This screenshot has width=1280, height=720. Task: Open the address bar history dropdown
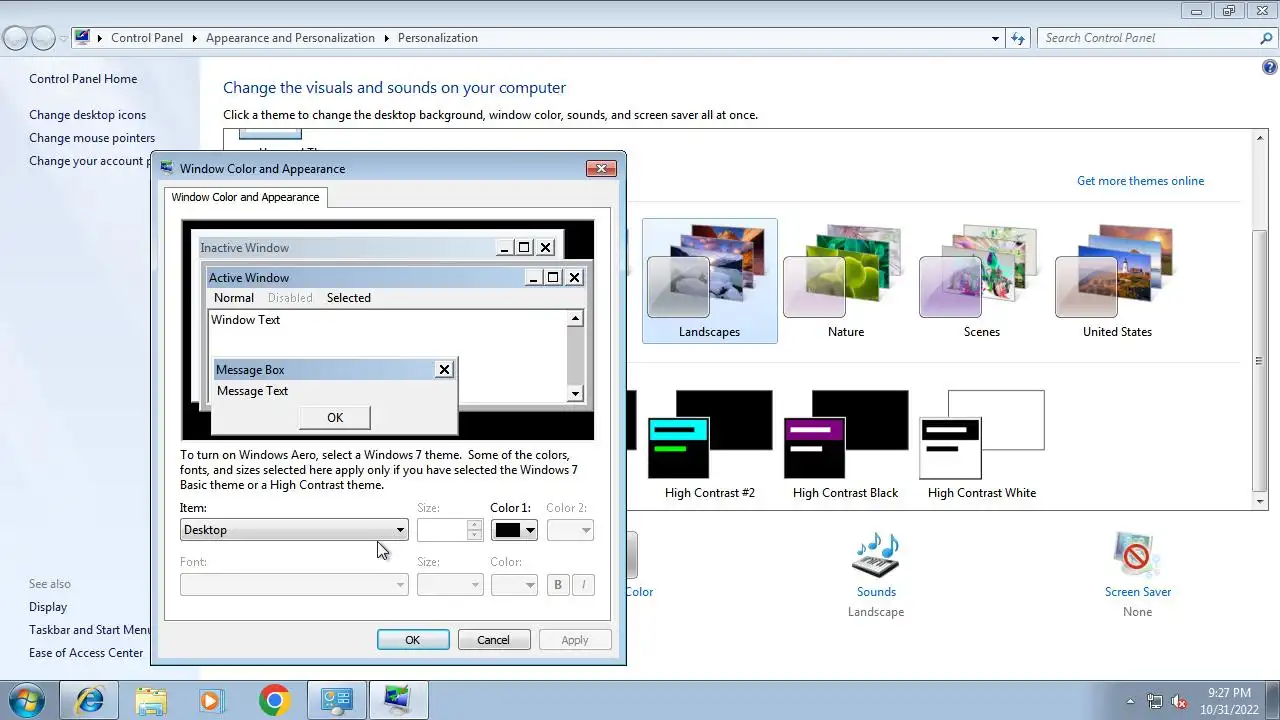(x=995, y=38)
